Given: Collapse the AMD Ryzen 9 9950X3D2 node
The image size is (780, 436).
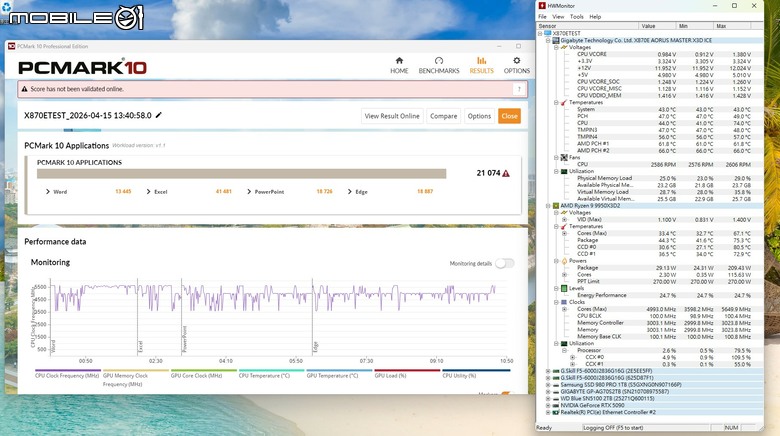Looking at the screenshot, I should [548, 206].
